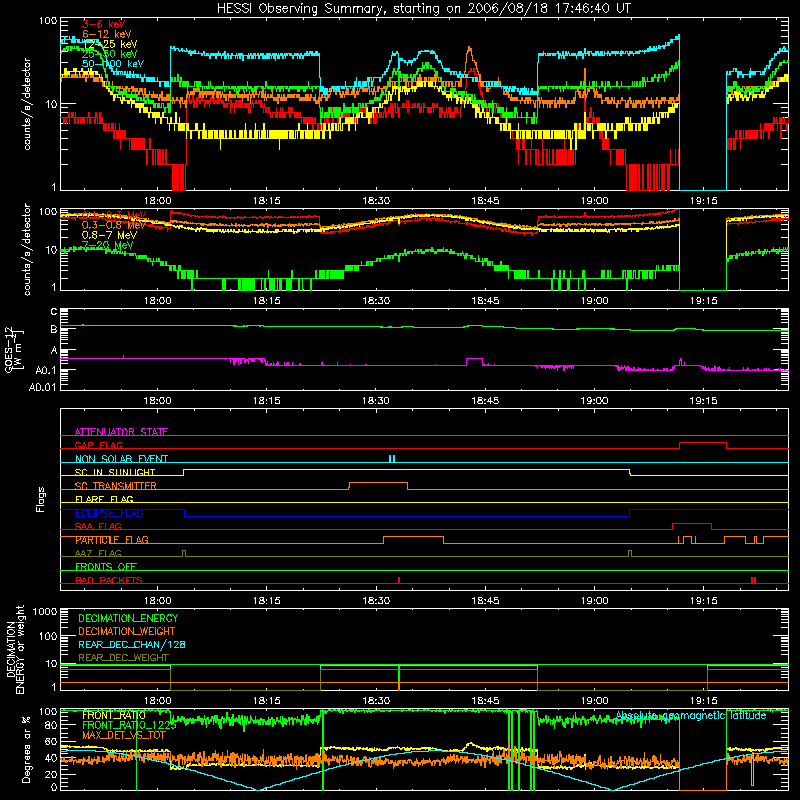The width and height of the screenshot is (800, 800).
Task: Select the 3-6 keV legend label
Action: tap(103, 24)
